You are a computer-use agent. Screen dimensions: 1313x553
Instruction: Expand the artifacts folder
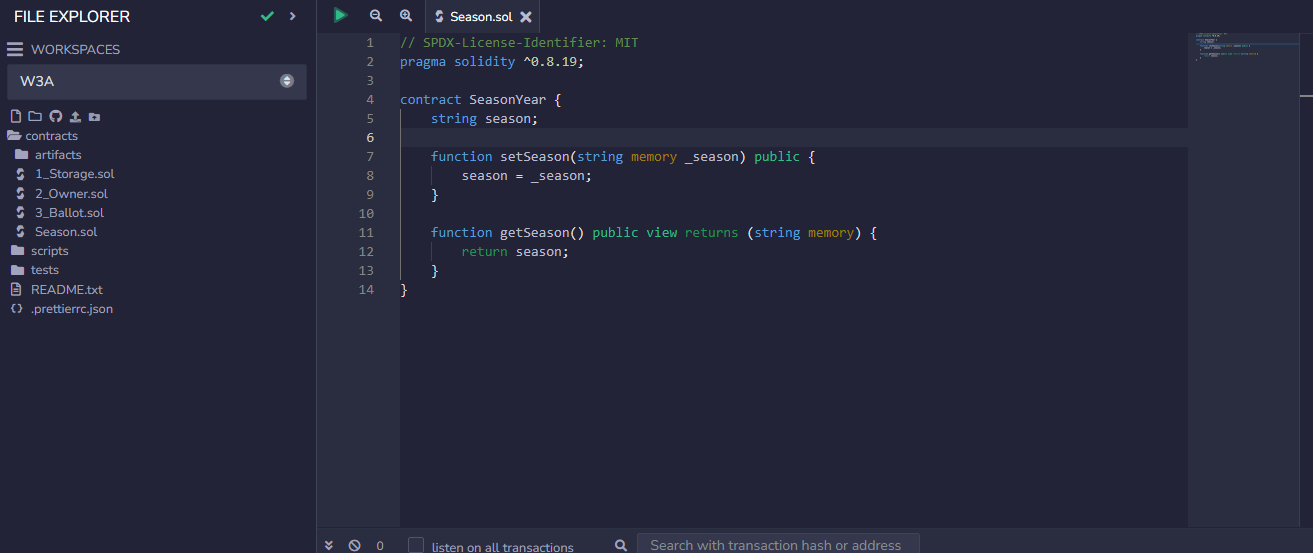[x=57, y=155]
